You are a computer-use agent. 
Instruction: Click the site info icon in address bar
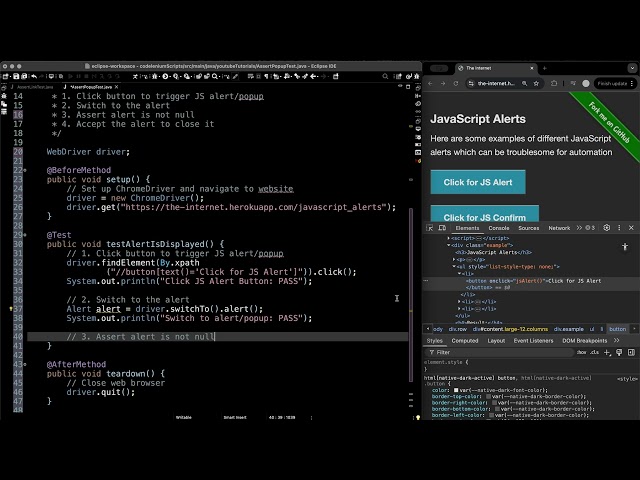tap(471, 83)
